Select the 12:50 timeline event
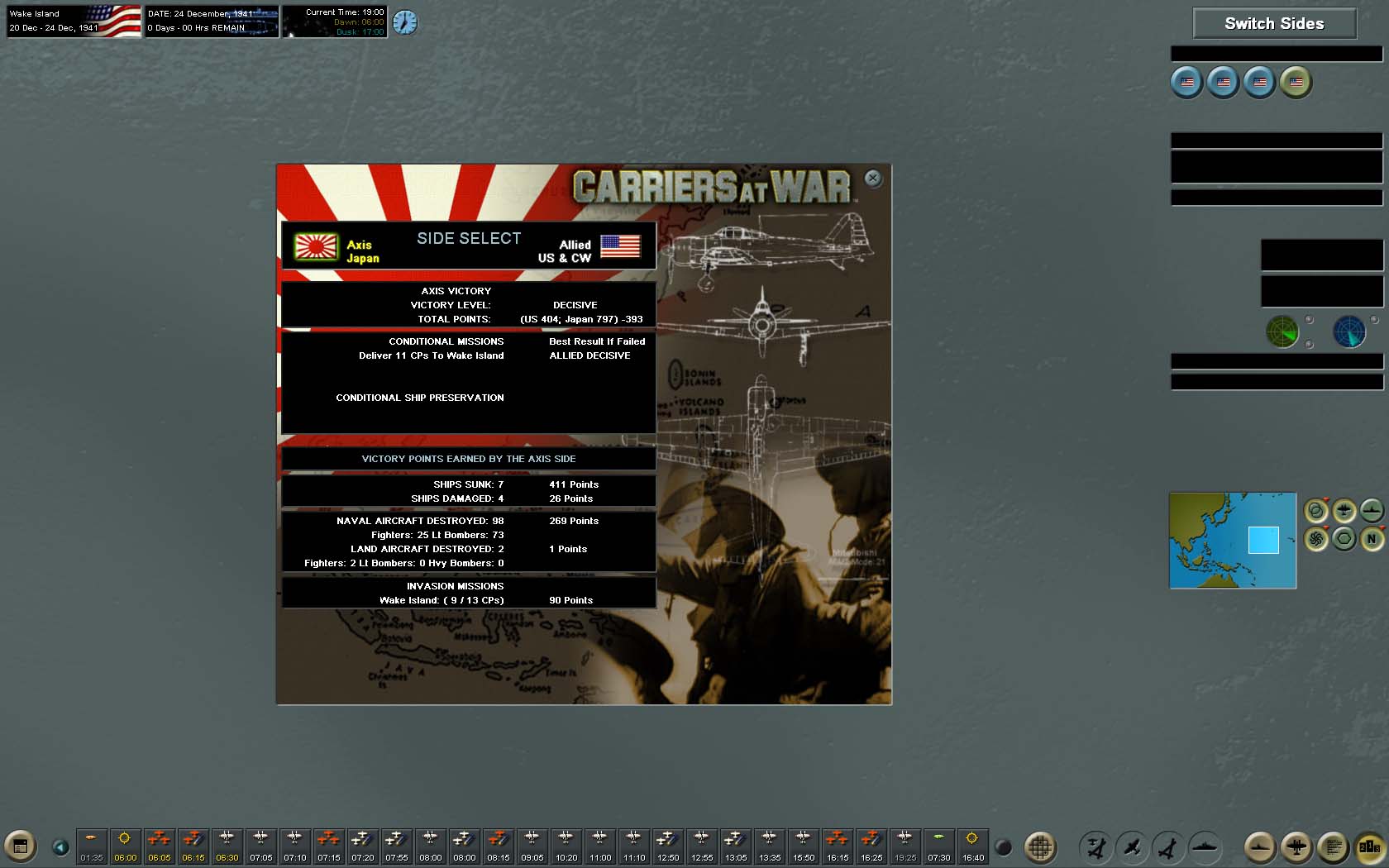The height and width of the screenshot is (868, 1389). pos(668,847)
